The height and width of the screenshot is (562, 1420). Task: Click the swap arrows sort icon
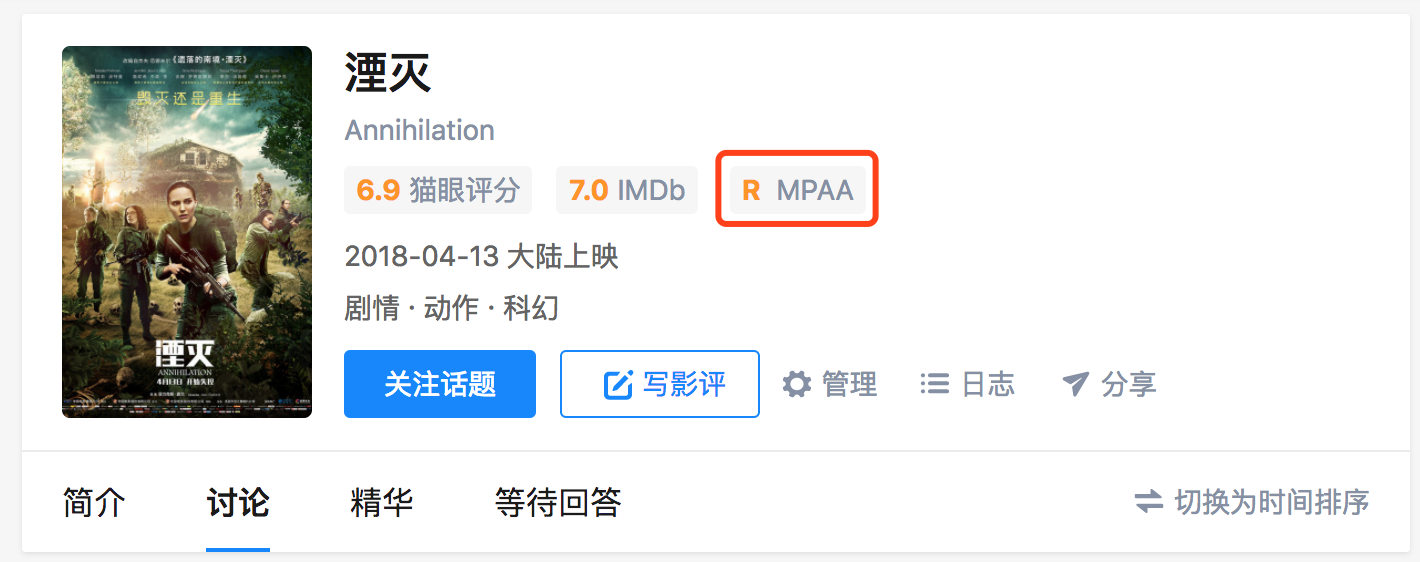pyautogui.click(x=1149, y=502)
